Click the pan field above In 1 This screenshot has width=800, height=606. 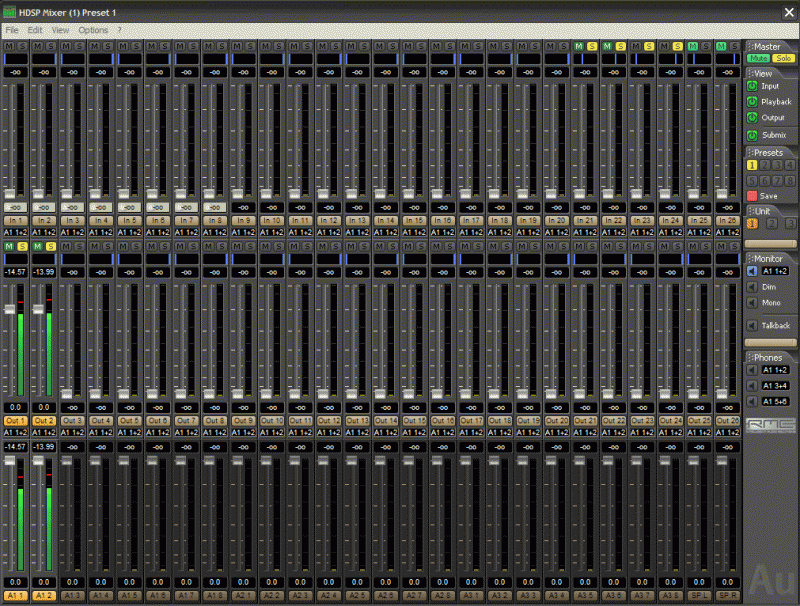(x=15, y=59)
